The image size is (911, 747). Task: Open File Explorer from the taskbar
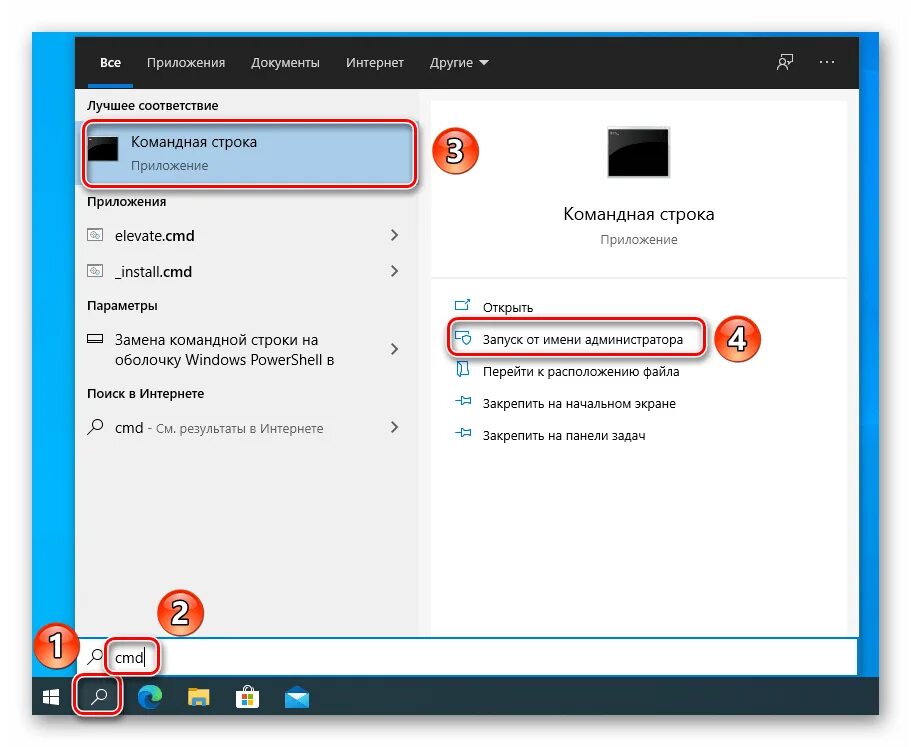[x=199, y=697]
